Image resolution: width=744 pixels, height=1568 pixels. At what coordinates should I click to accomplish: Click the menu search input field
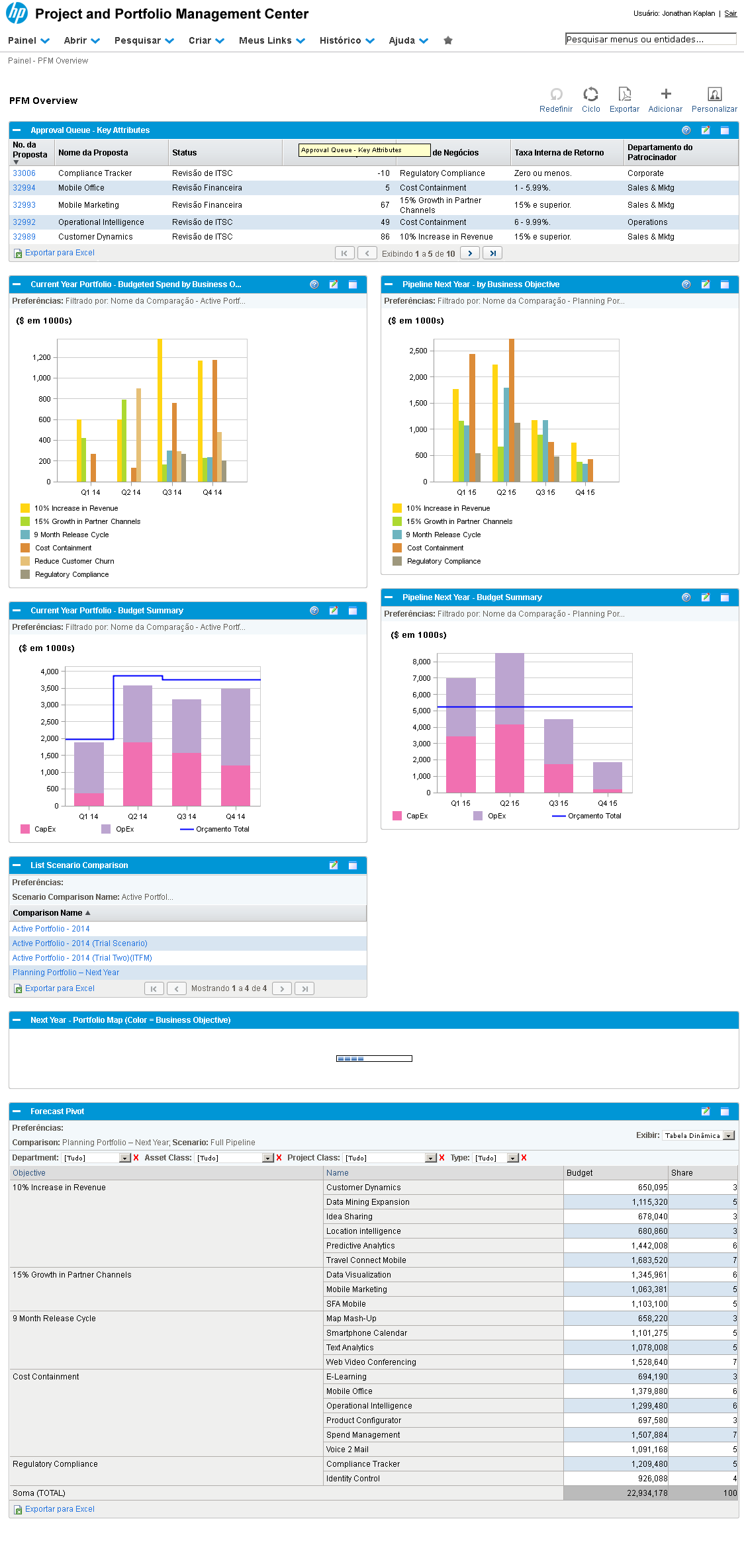[650, 40]
